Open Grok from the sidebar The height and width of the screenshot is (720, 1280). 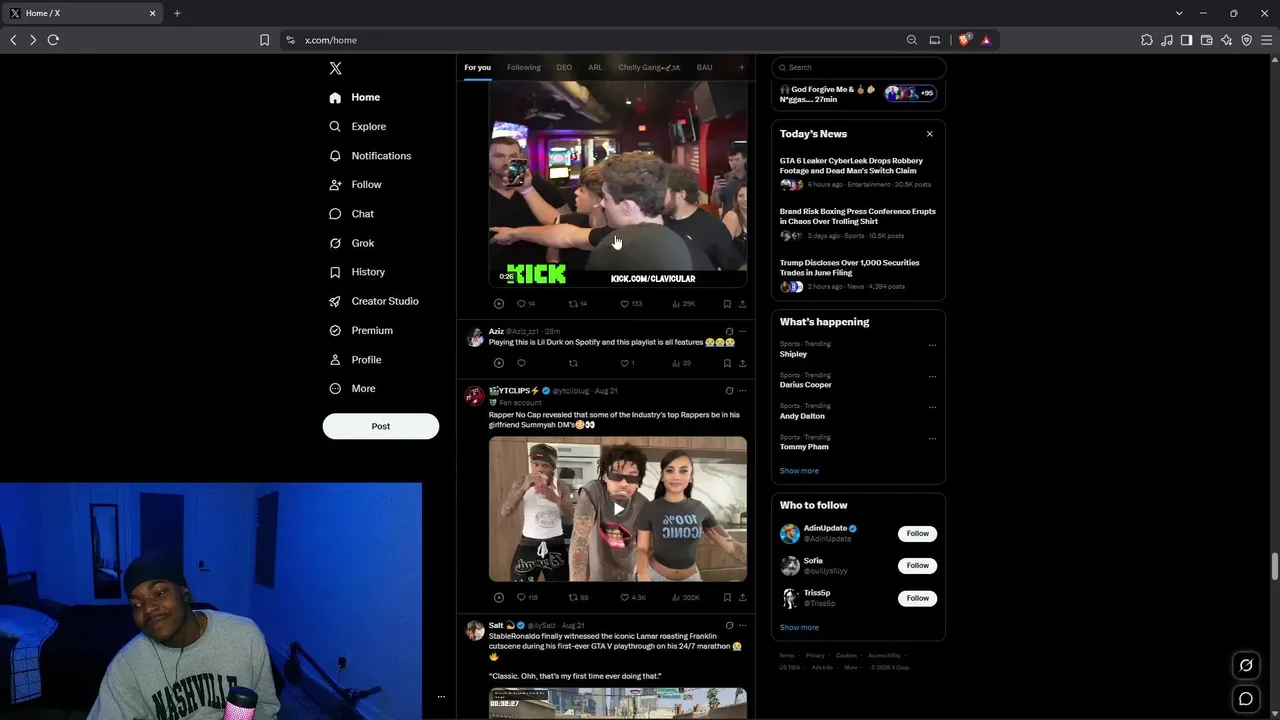(351, 243)
